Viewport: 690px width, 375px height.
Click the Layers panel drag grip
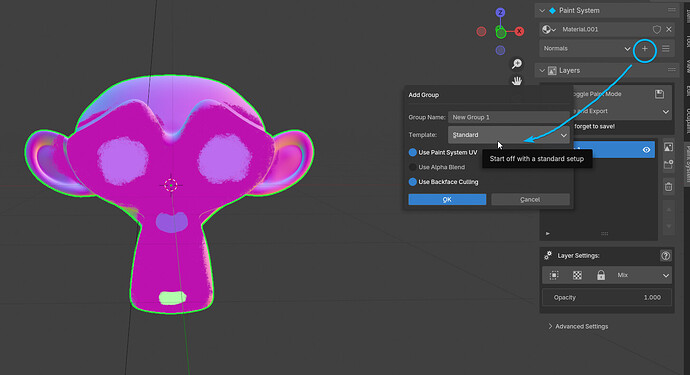click(672, 70)
